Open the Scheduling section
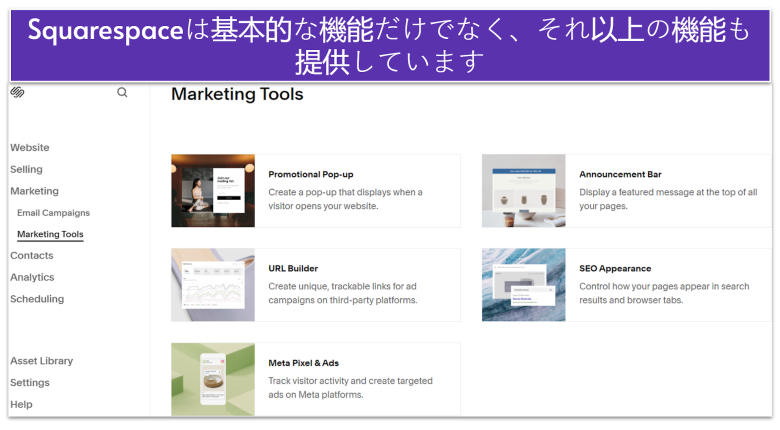 (37, 299)
